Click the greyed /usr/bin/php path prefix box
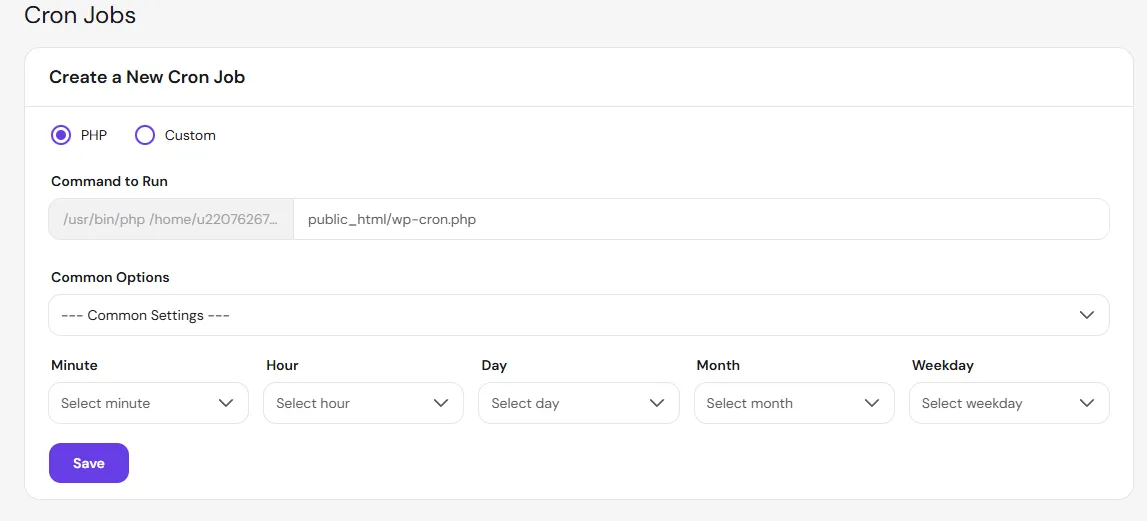 pos(171,219)
